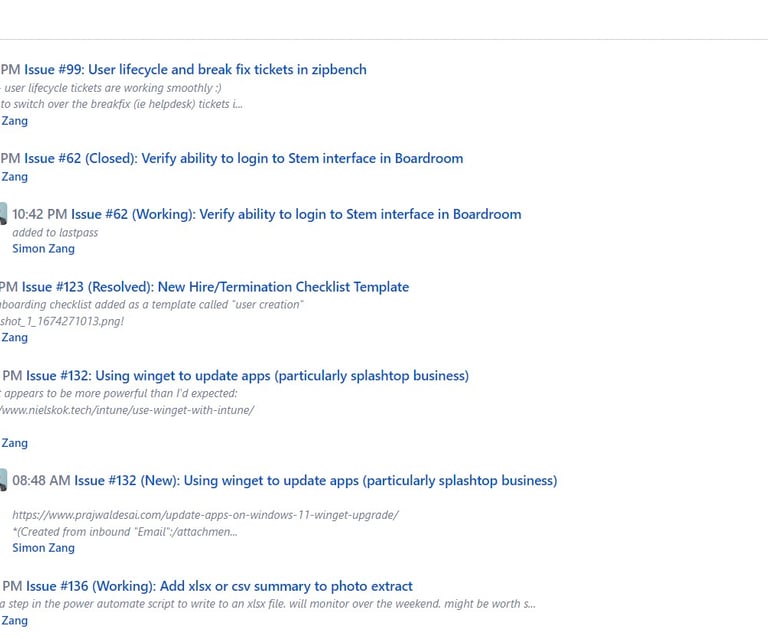The width and height of the screenshot is (768, 639).
Task: Open Issue #99 User lifecycle tickets link
Action: [195, 70]
